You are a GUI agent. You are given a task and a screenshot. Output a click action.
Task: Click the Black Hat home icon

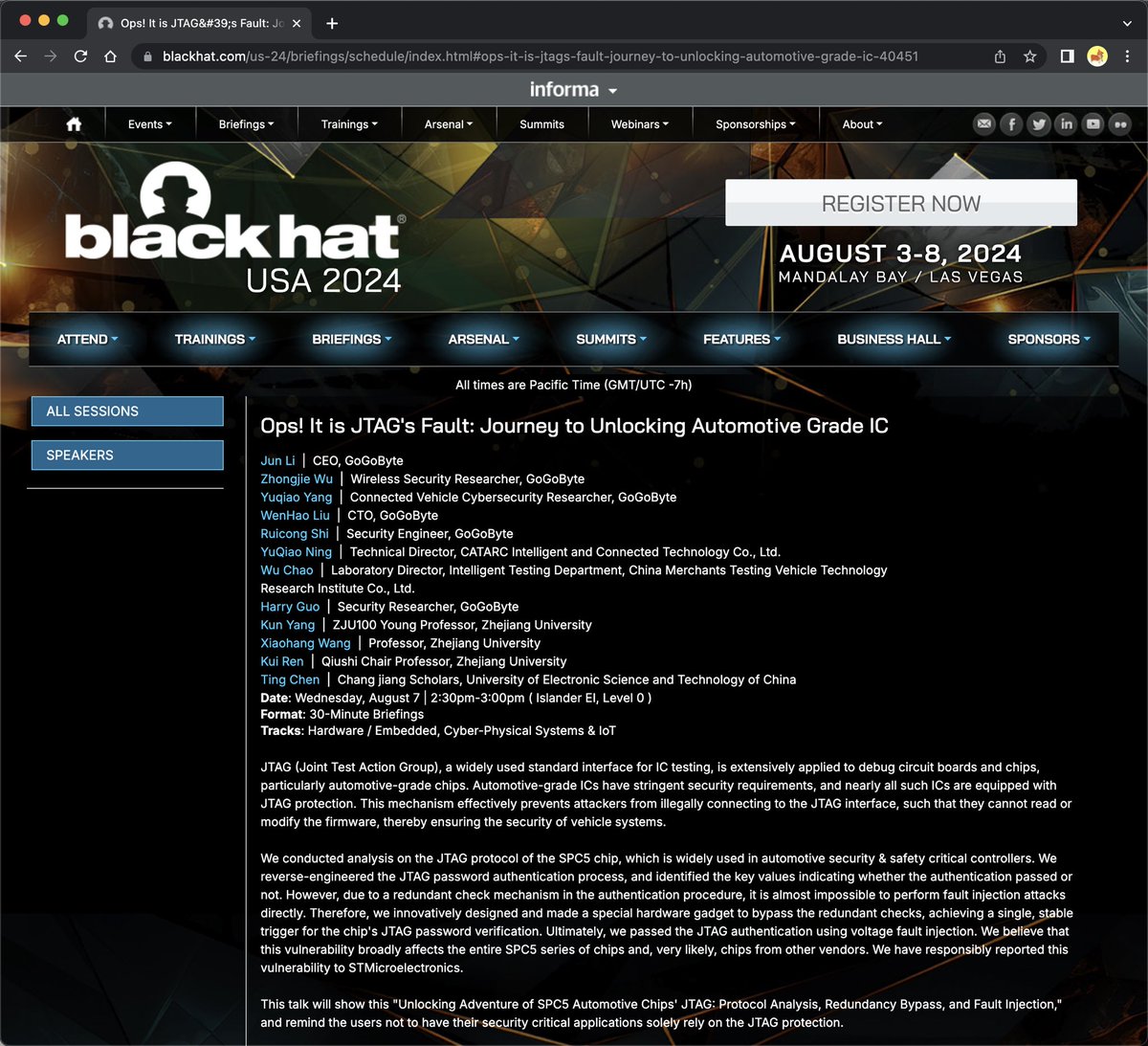74,123
